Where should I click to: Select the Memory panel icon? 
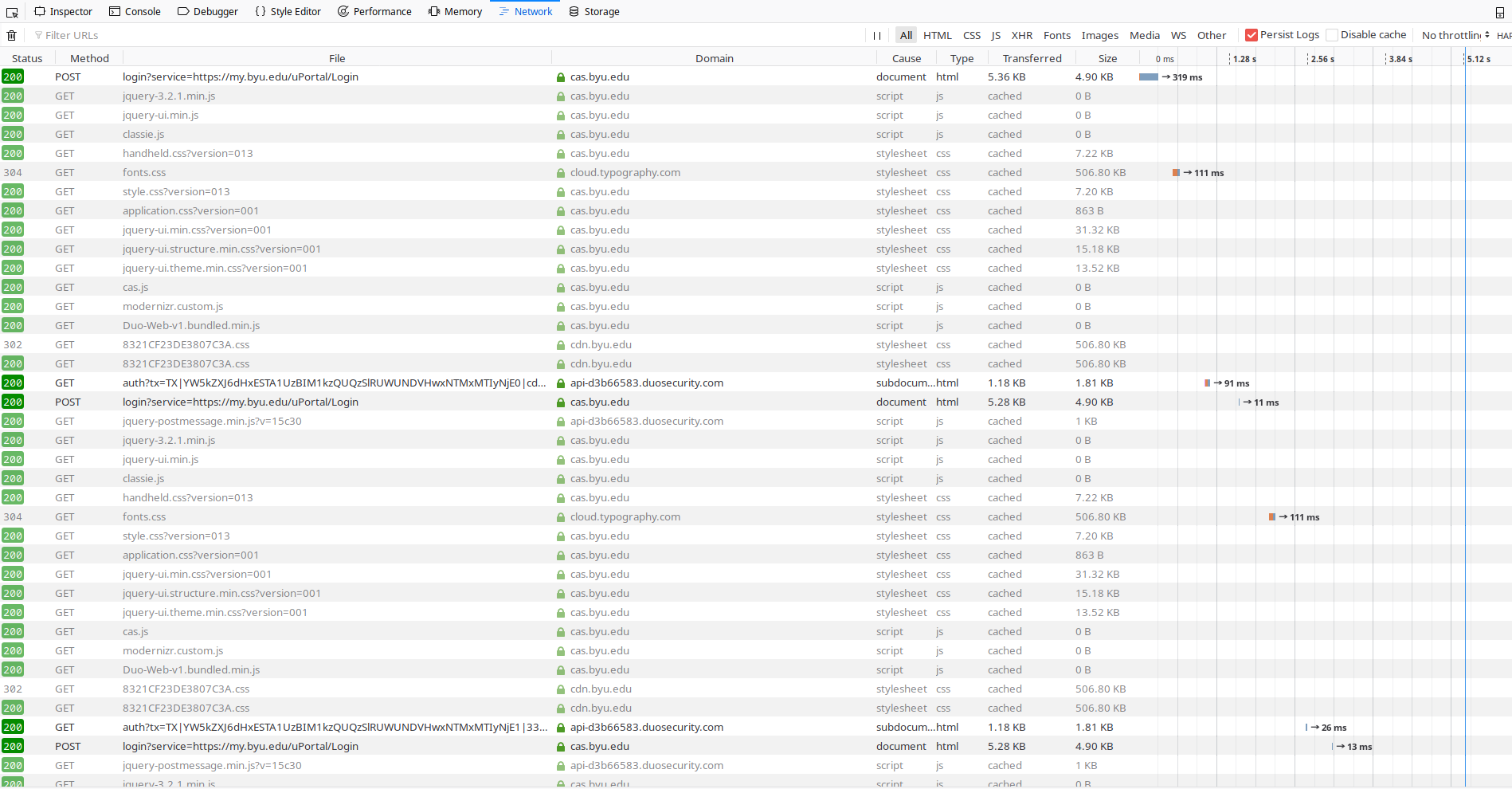pos(433,10)
